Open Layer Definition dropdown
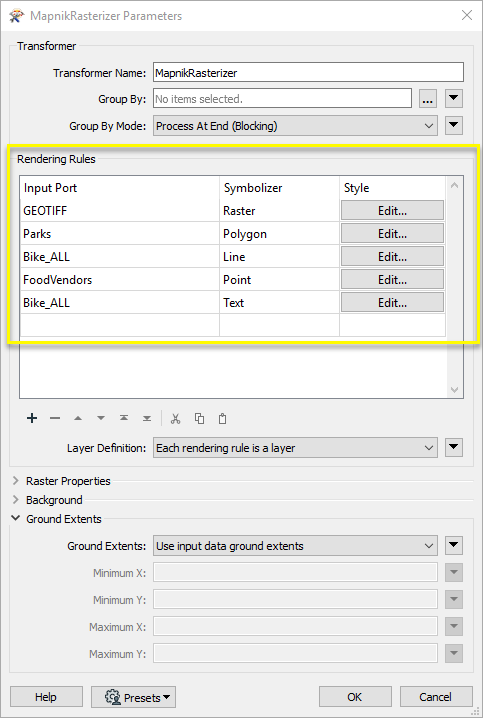 295,448
